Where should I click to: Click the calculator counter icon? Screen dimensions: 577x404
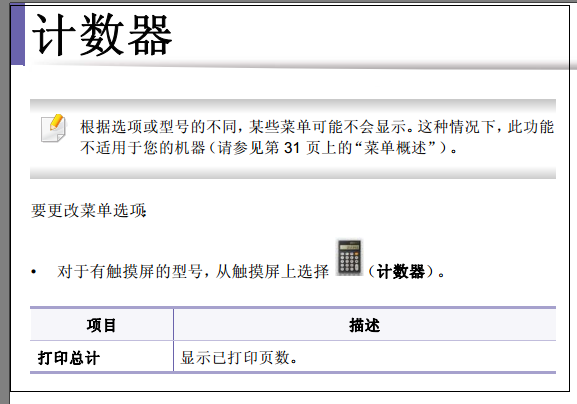(x=349, y=258)
